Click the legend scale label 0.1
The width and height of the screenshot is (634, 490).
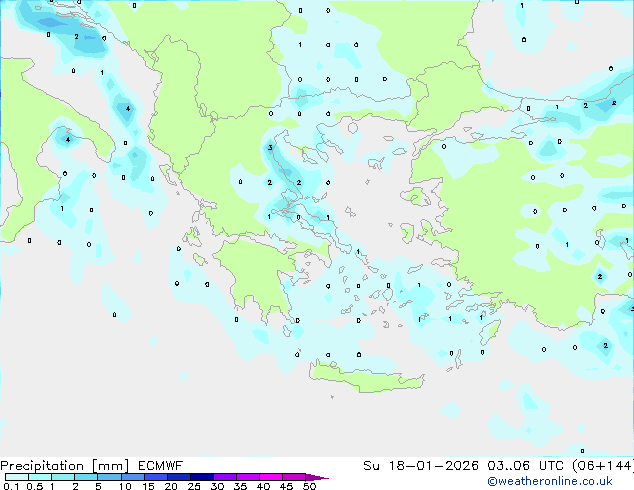[x=11, y=486]
